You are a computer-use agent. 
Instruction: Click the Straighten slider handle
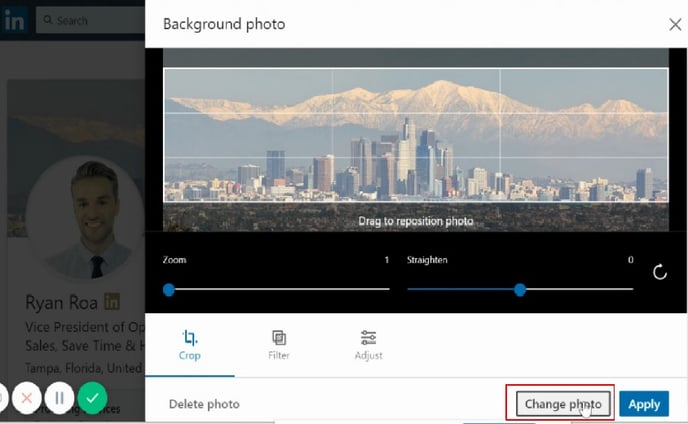tap(520, 290)
